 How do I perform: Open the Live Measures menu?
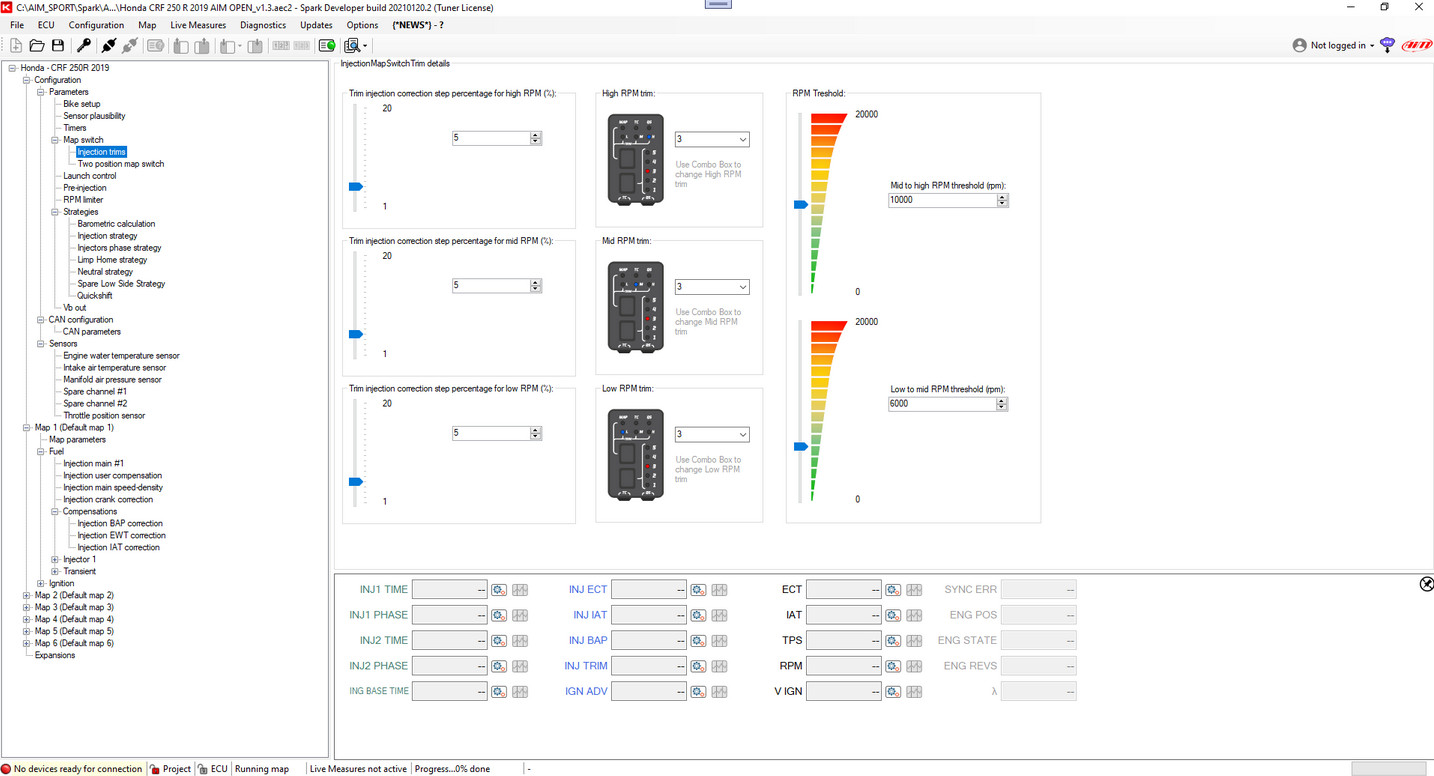point(198,25)
